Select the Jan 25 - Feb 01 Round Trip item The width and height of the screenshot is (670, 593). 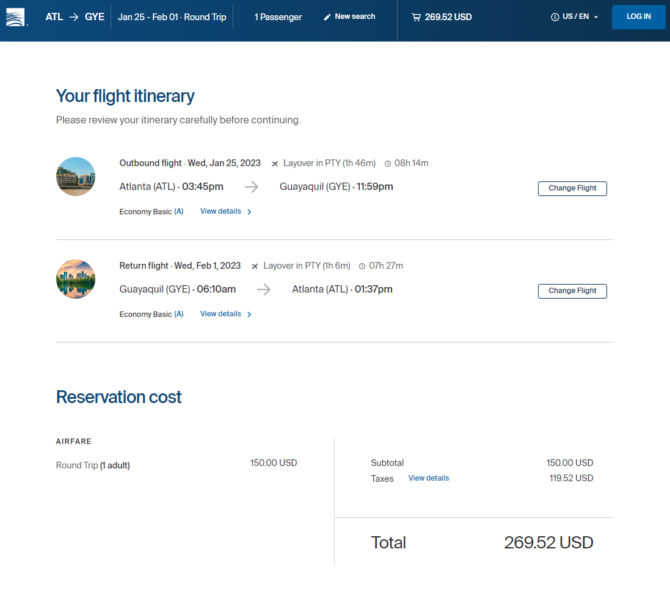pyautogui.click(x=172, y=17)
